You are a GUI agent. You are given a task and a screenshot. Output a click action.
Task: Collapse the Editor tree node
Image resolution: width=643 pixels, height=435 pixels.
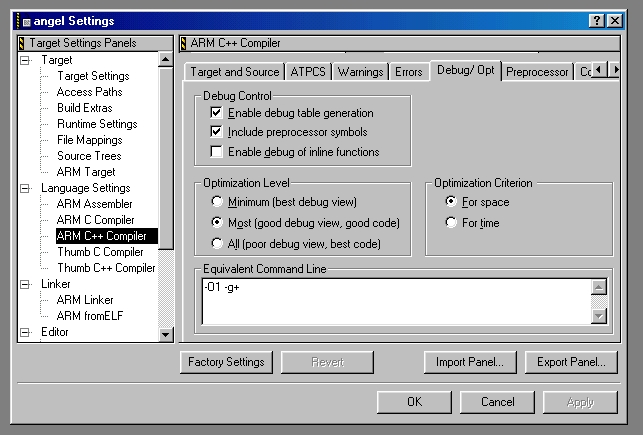click(25, 332)
